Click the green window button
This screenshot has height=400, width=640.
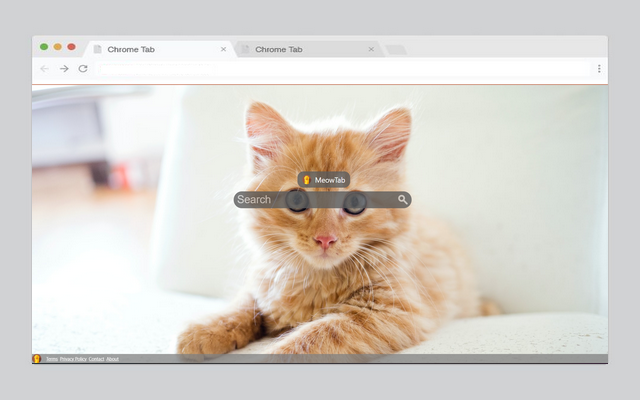click(x=44, y=47)
